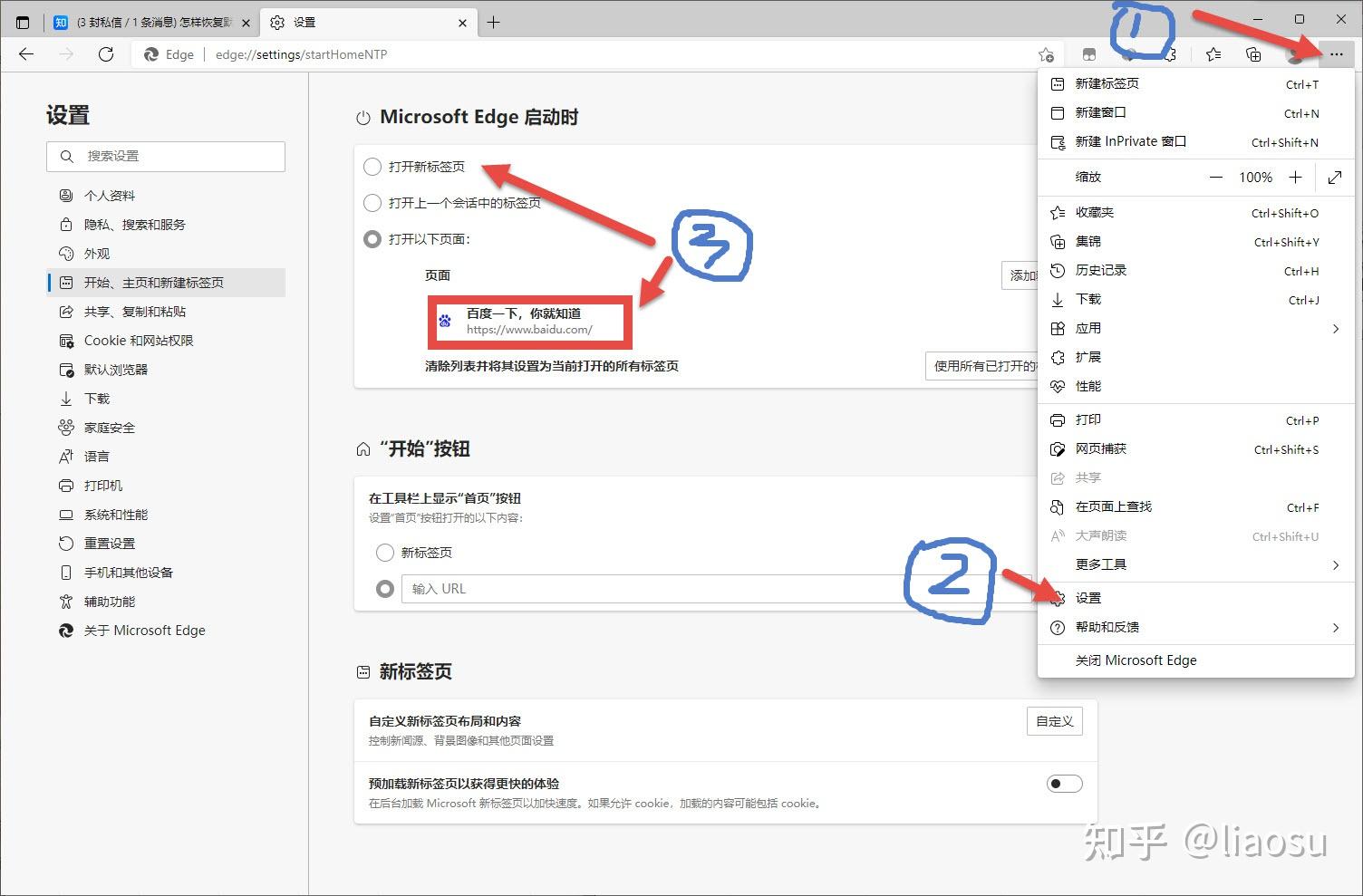Viewport: 1363px width, 896px height.
Task: Click the 自定义 button
Action: coord(1055,721)
